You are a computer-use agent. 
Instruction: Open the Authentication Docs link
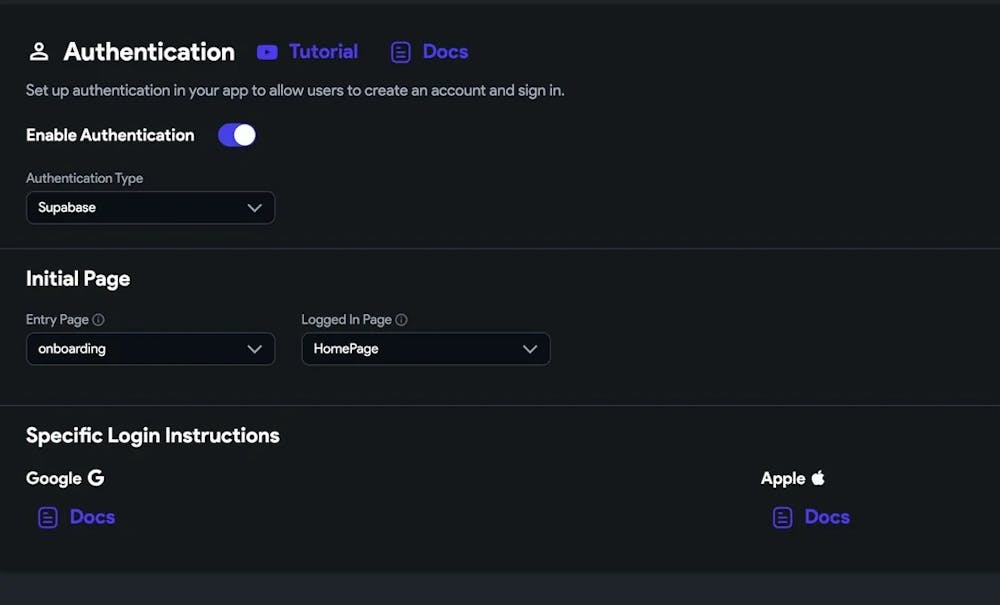445,52
